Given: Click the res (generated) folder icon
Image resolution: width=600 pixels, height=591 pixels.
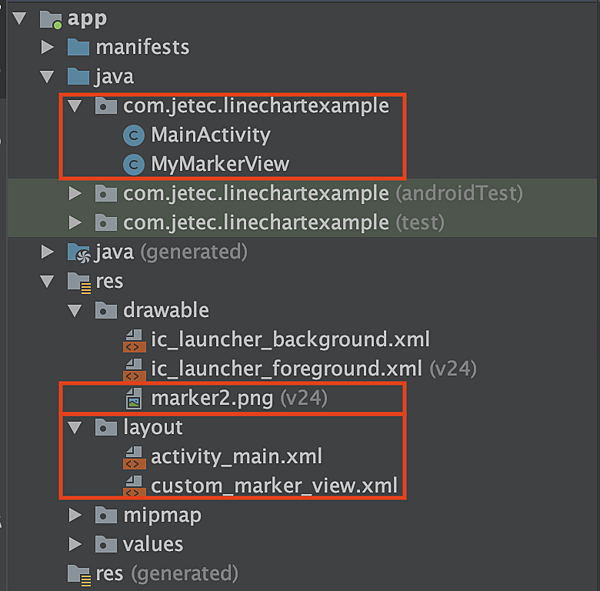Looking at the screenshot, I should (79, 575).
